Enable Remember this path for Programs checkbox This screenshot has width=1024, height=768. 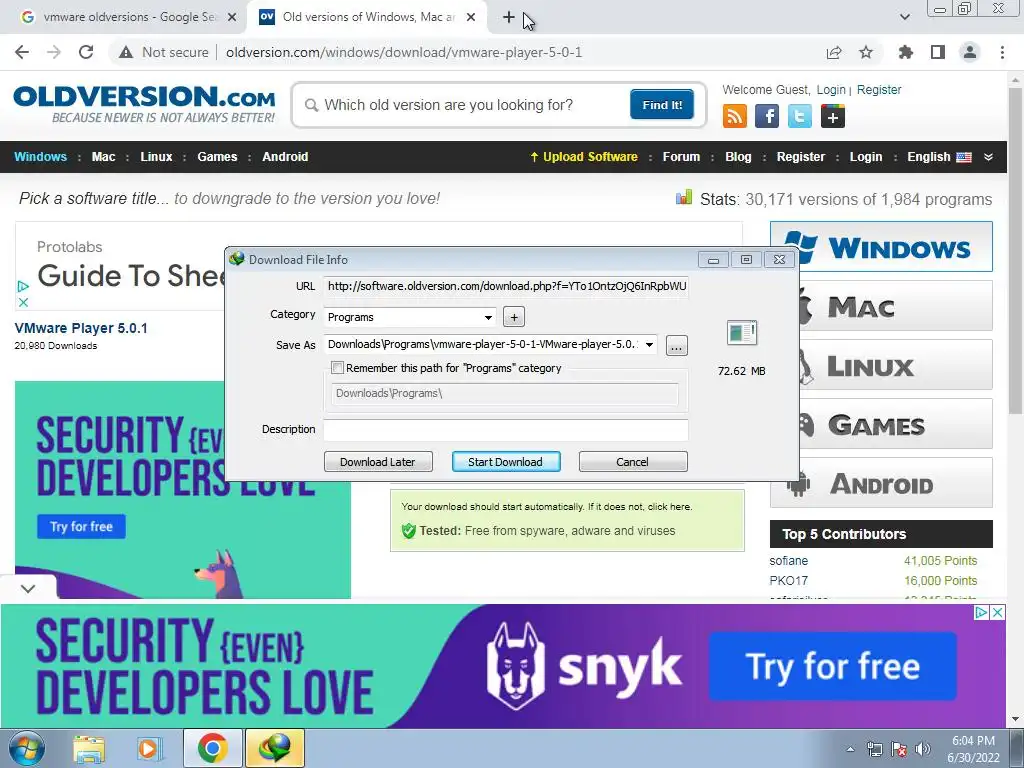pos(337,368)
